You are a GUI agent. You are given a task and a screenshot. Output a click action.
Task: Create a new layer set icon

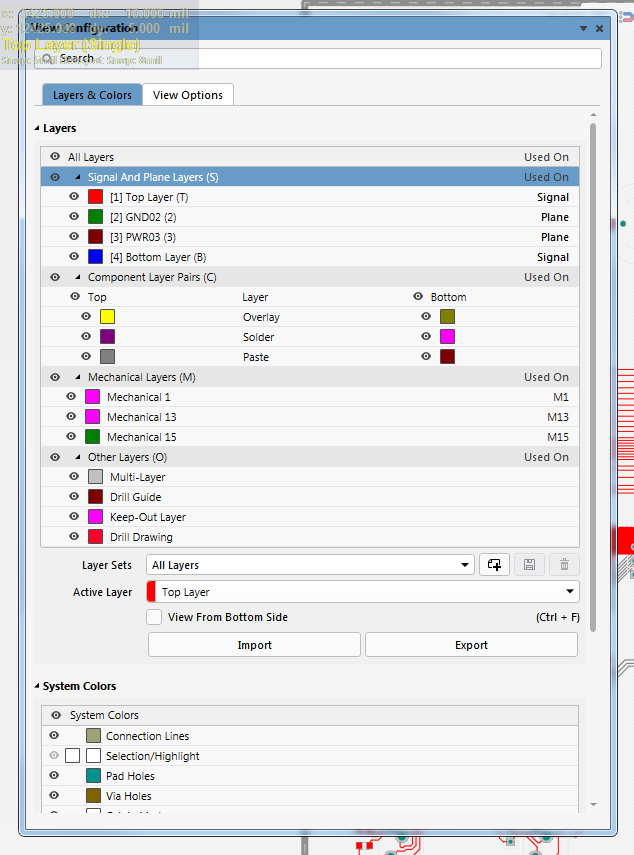click(494, 564)
